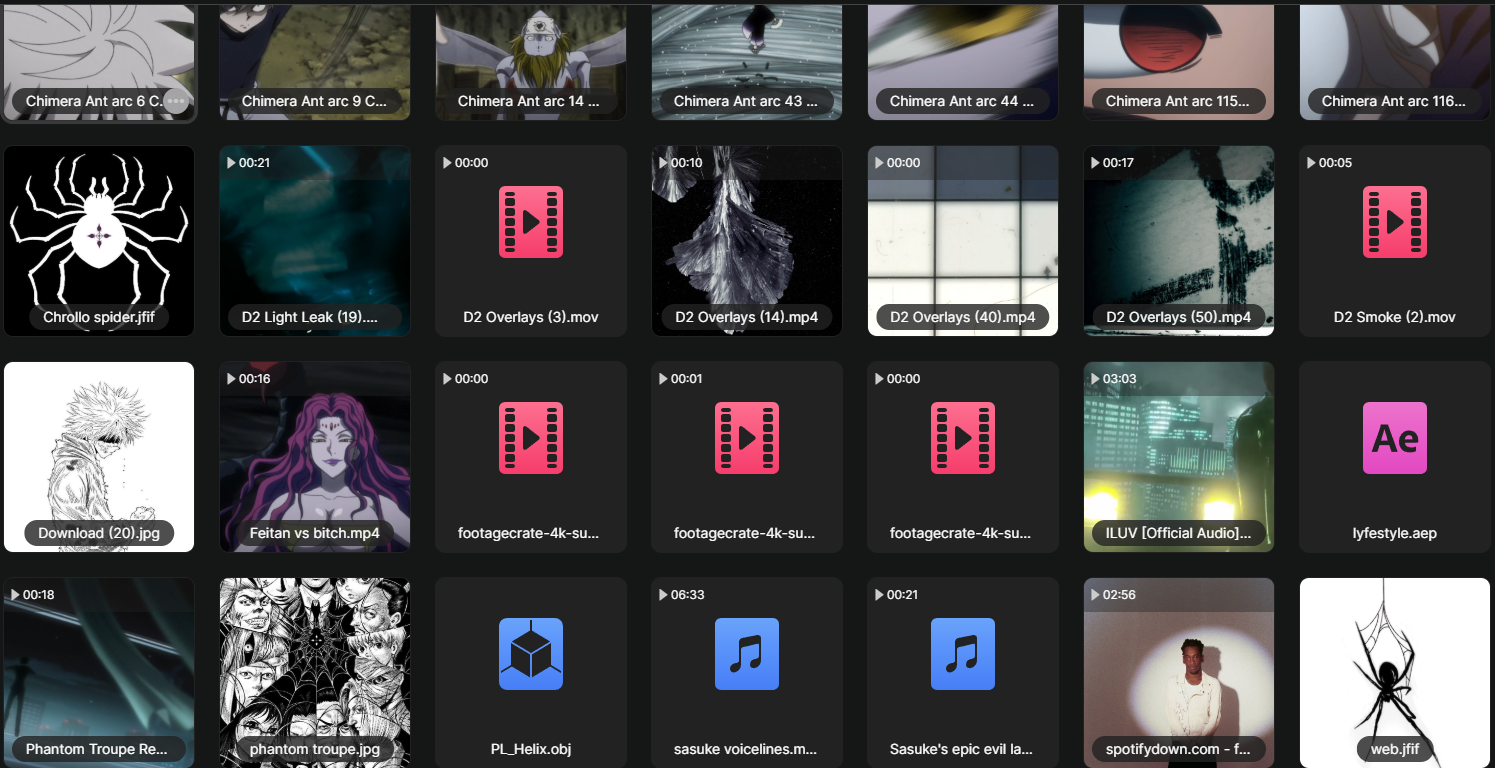This screenshot has width=1495, height=768.
Task: Click the music note icon for Sasuke's epic evil
Action: (x=963, y=654)
